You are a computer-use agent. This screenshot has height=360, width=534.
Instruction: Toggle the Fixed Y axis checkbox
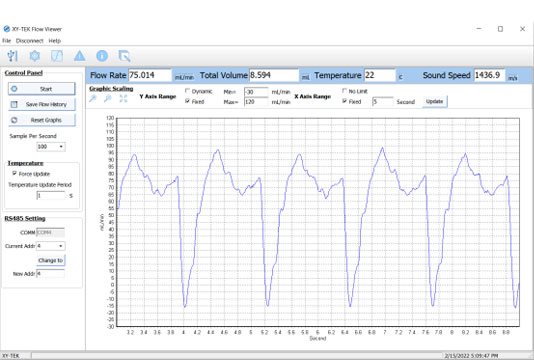pyautogui.click(x=187, y=101)
